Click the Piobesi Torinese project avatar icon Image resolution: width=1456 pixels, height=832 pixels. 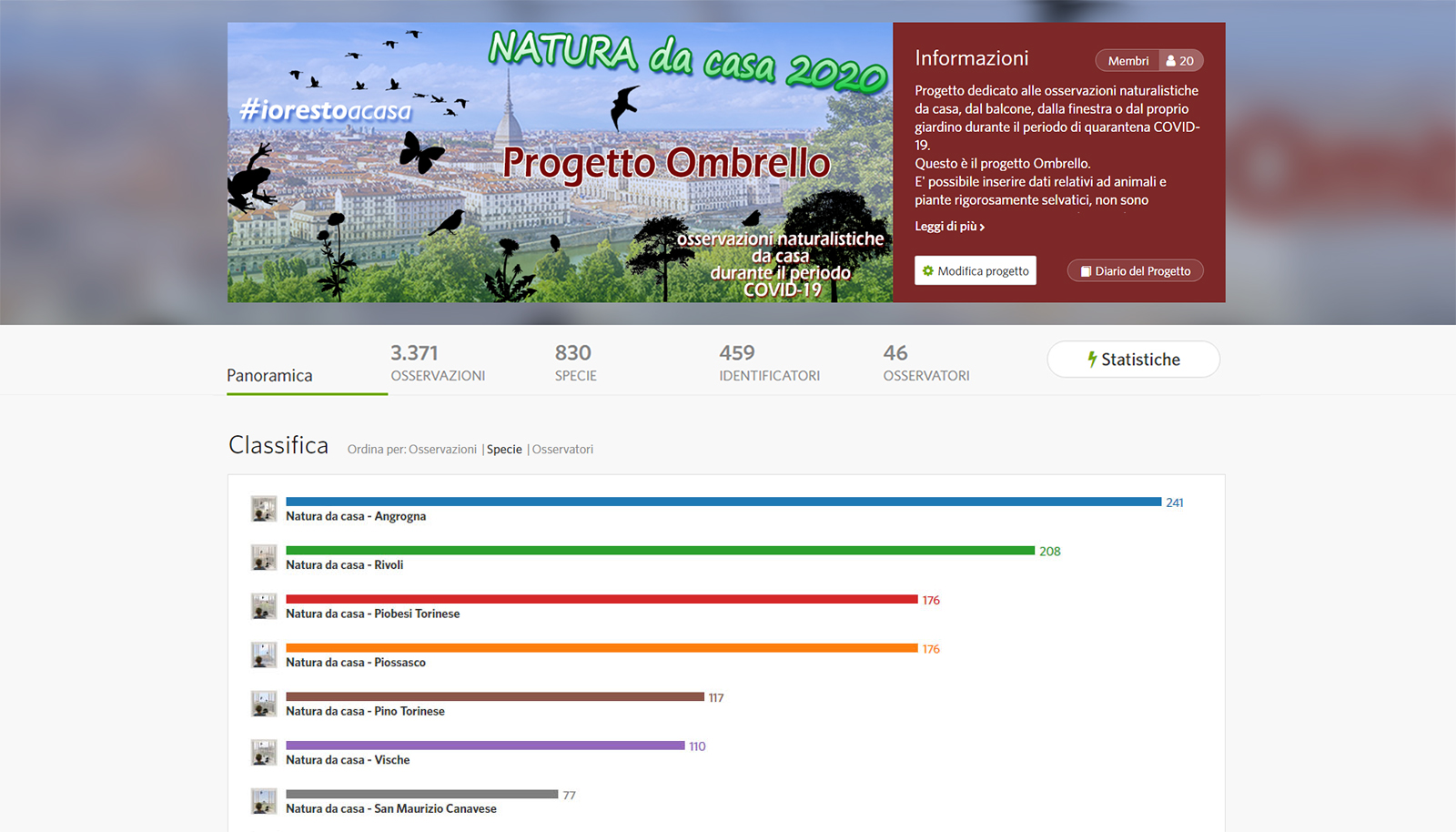click(x=264, y=606)
